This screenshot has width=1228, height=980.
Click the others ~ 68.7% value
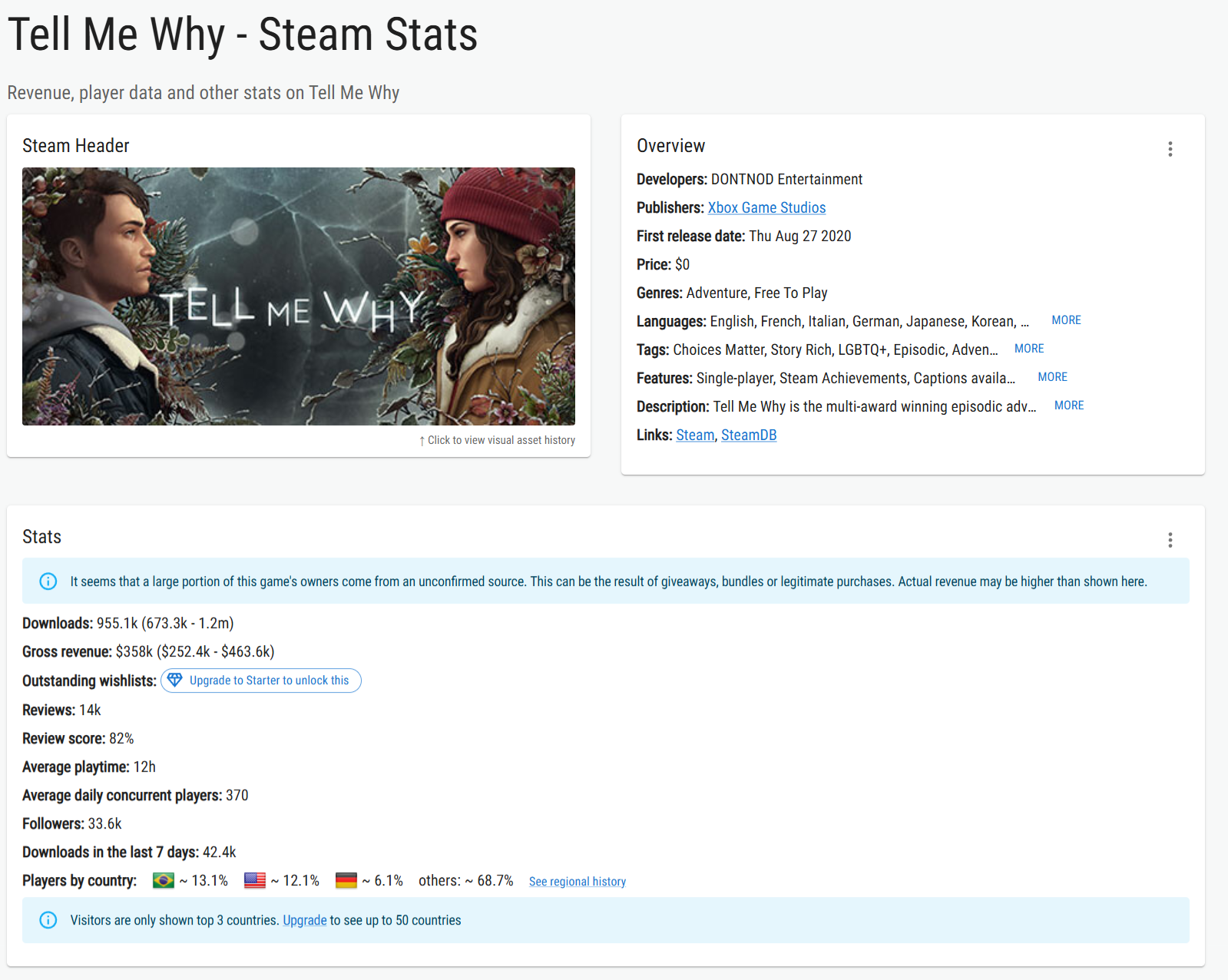pos(466,881)
